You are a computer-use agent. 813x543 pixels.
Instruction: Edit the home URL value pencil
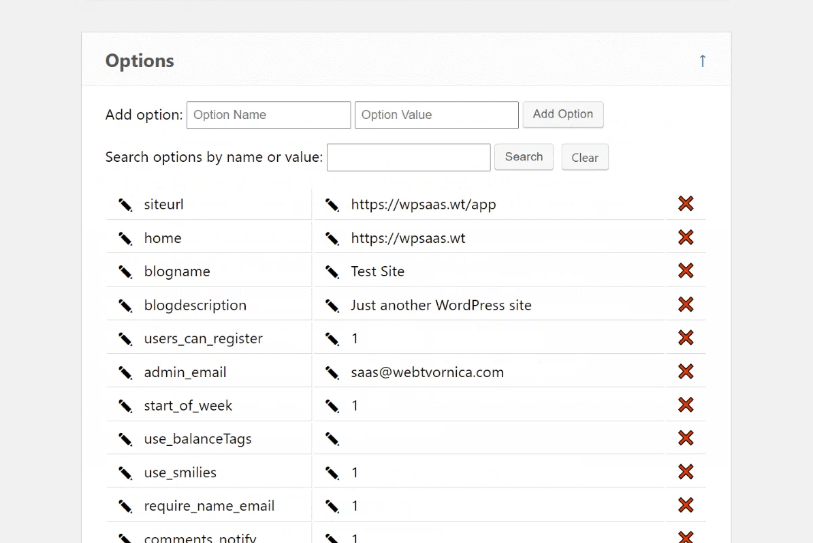point(332,239)
